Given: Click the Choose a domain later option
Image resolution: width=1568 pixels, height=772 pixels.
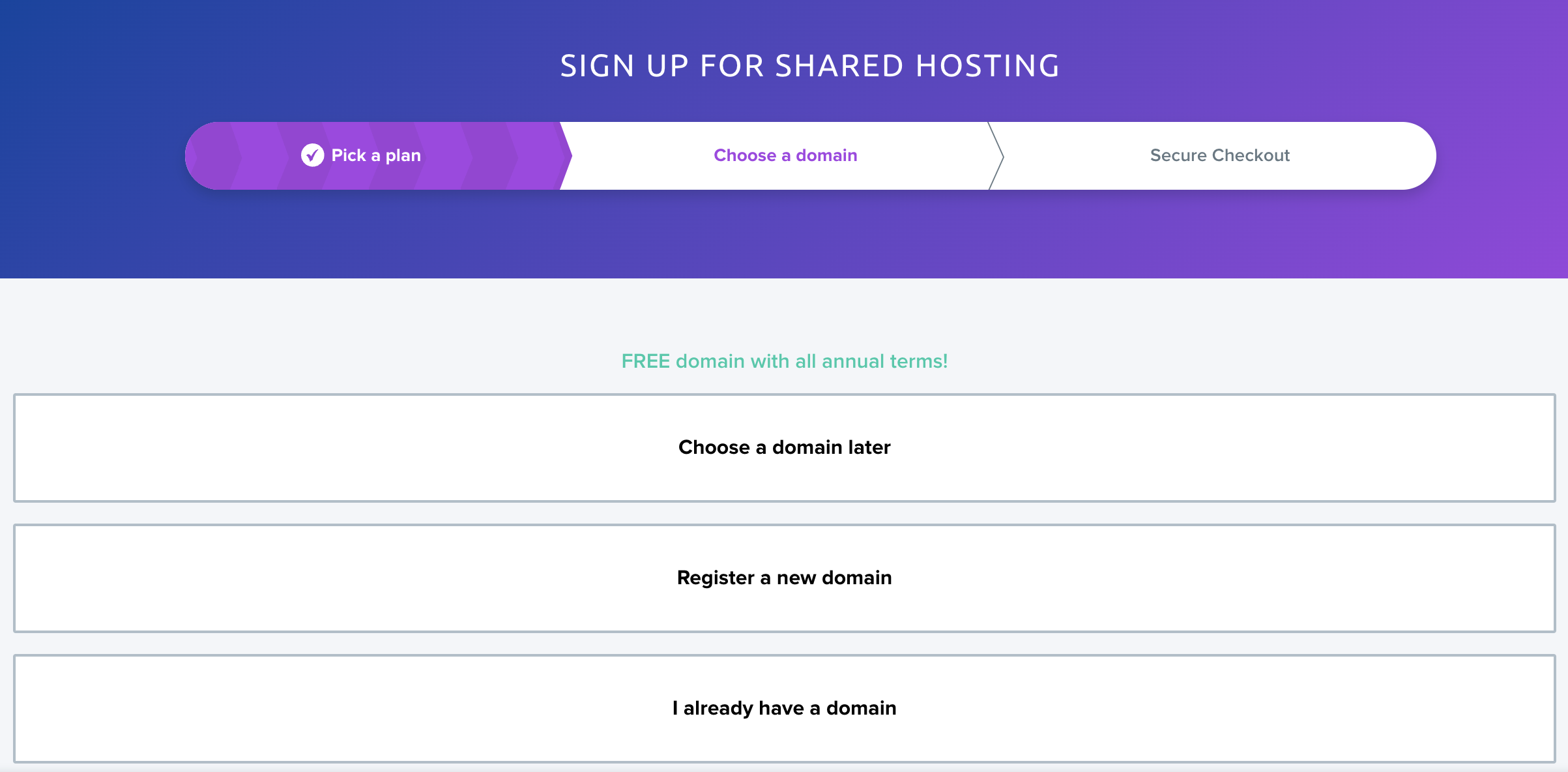Looking at the screenshot, I should click(784, 447).
